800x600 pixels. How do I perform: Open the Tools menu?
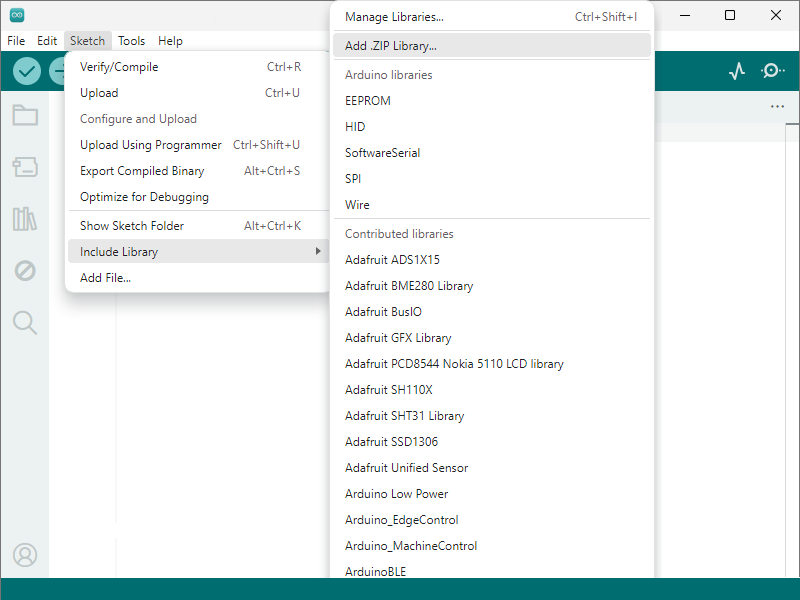pyautogui.click(x=132, y=41)
